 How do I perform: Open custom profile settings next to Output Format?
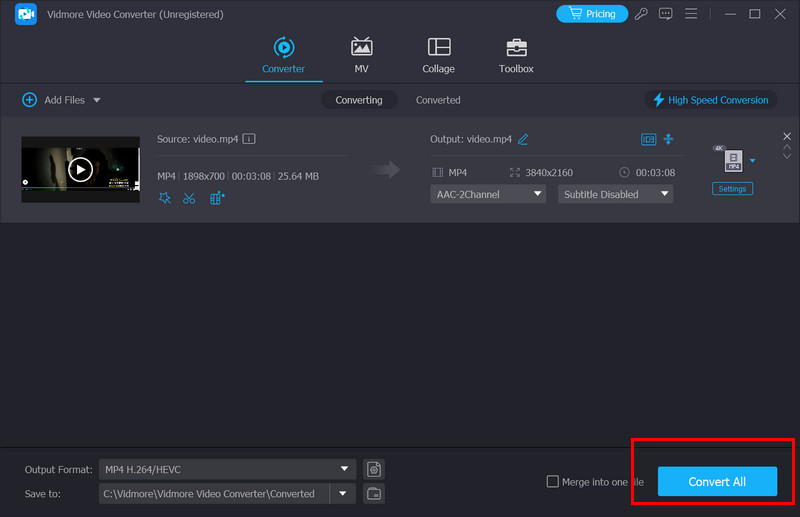point(374,469)
